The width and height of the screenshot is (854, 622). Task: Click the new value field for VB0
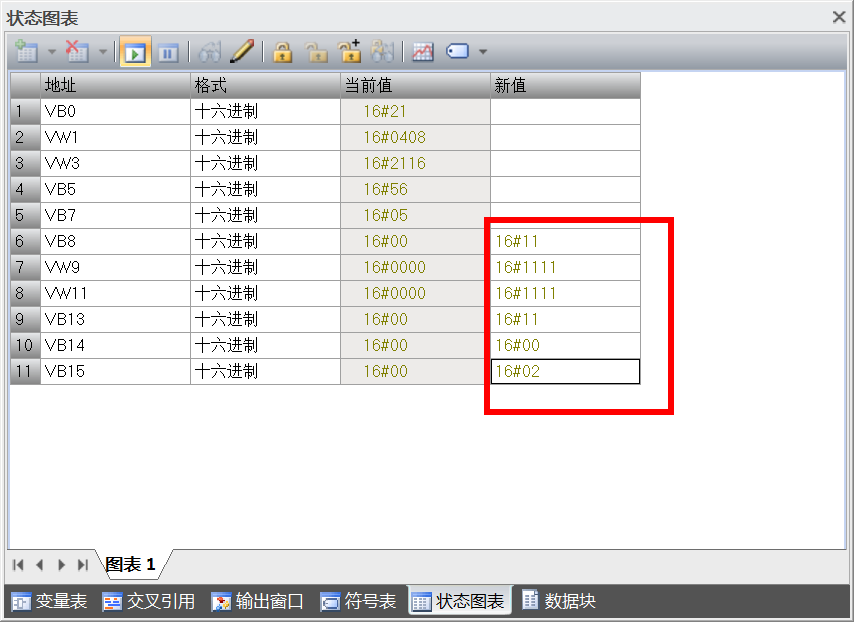tap(565, 112)
